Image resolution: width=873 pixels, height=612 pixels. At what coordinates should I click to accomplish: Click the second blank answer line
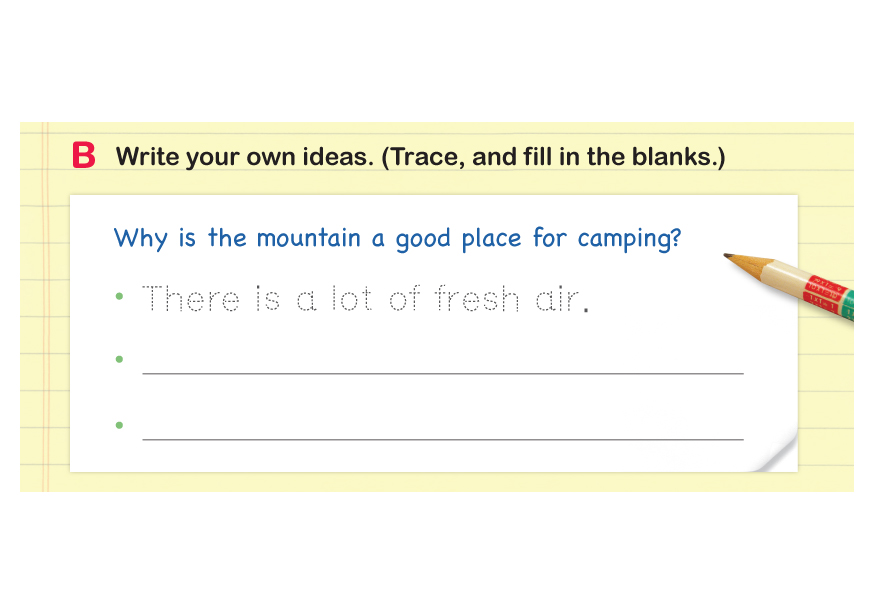[x=442, y=436]
